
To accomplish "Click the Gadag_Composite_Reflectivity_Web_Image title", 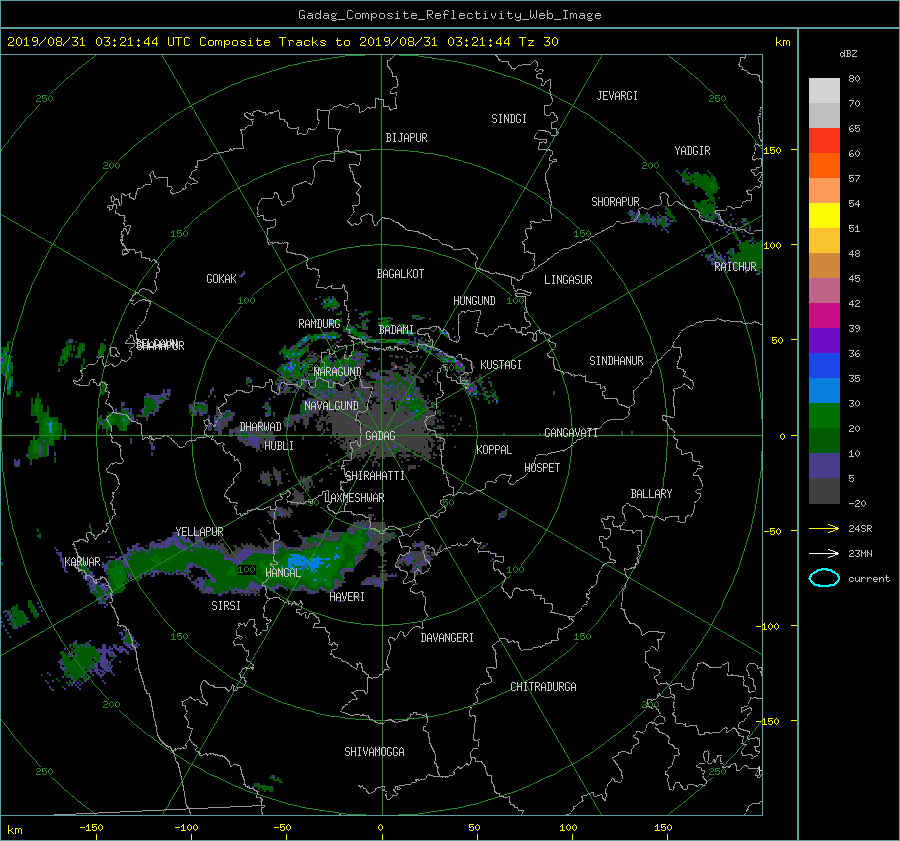I will click(x=449, y=15).
